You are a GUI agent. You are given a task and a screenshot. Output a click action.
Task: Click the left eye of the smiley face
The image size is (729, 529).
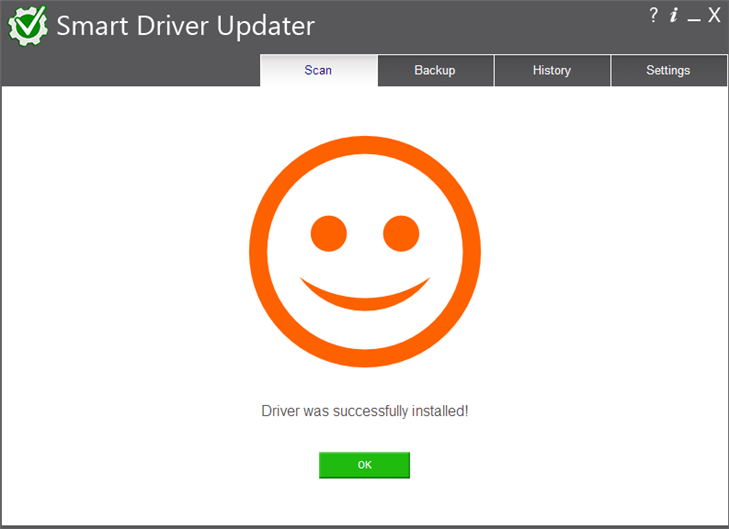pos(328,233)
